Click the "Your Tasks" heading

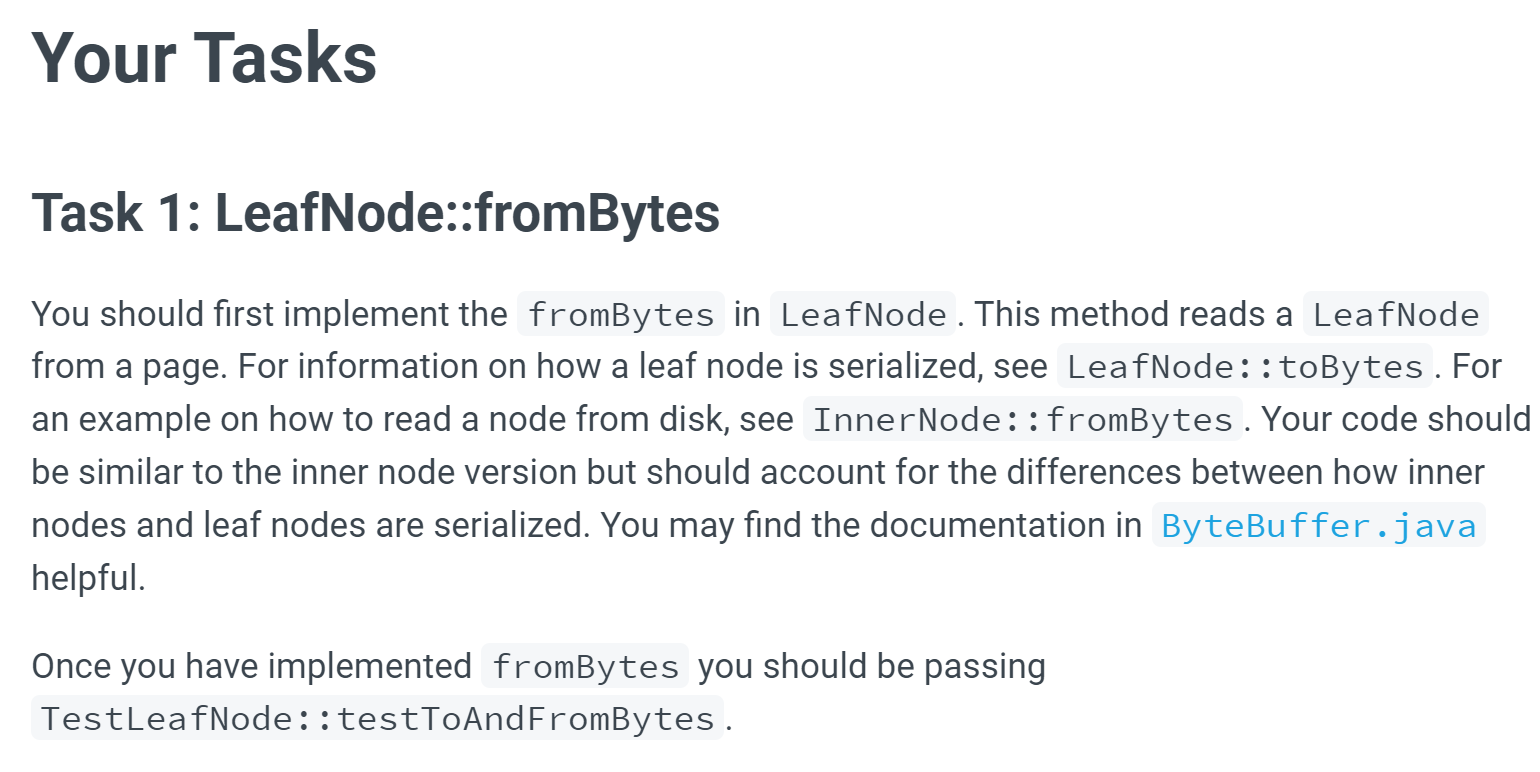(204, 57)
